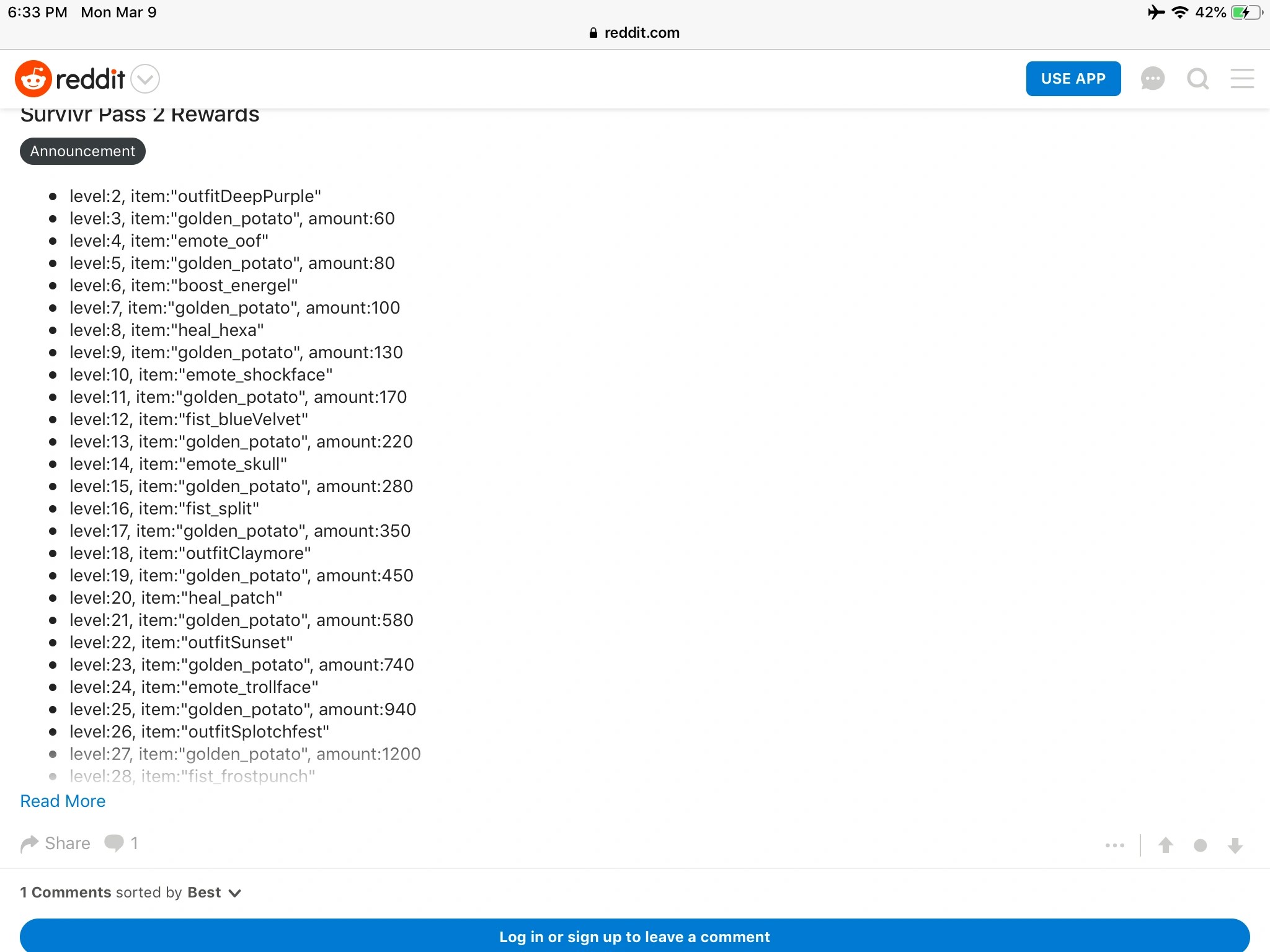
Task: Open the chat bubble icon in header
Action: click(1152, 79)
